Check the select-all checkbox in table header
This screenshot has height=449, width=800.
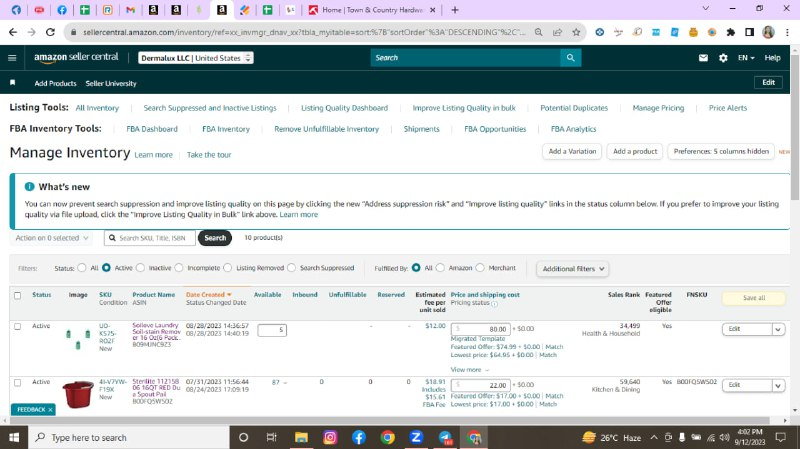[18, 295]
